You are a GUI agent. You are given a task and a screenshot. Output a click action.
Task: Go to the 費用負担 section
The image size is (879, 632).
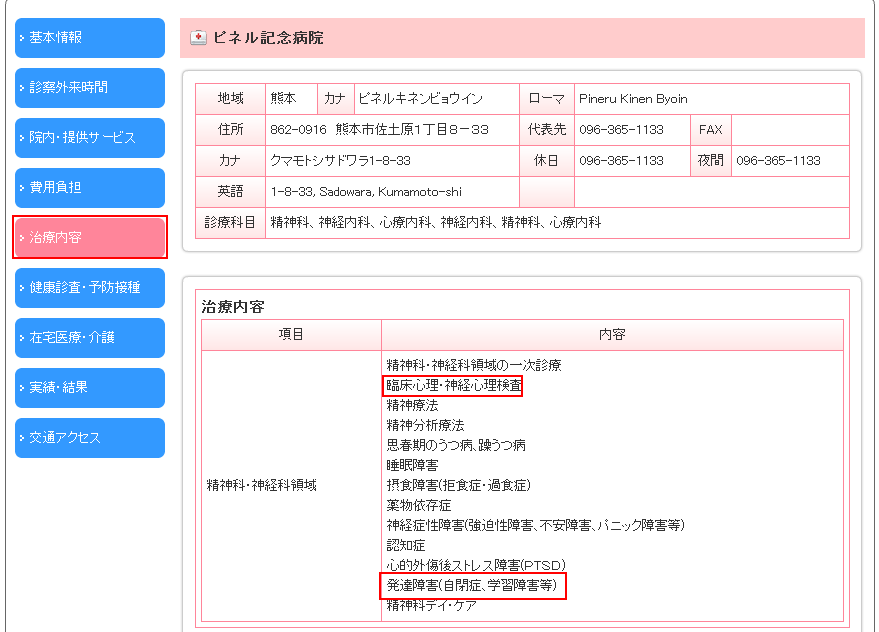tap(90, 187)
